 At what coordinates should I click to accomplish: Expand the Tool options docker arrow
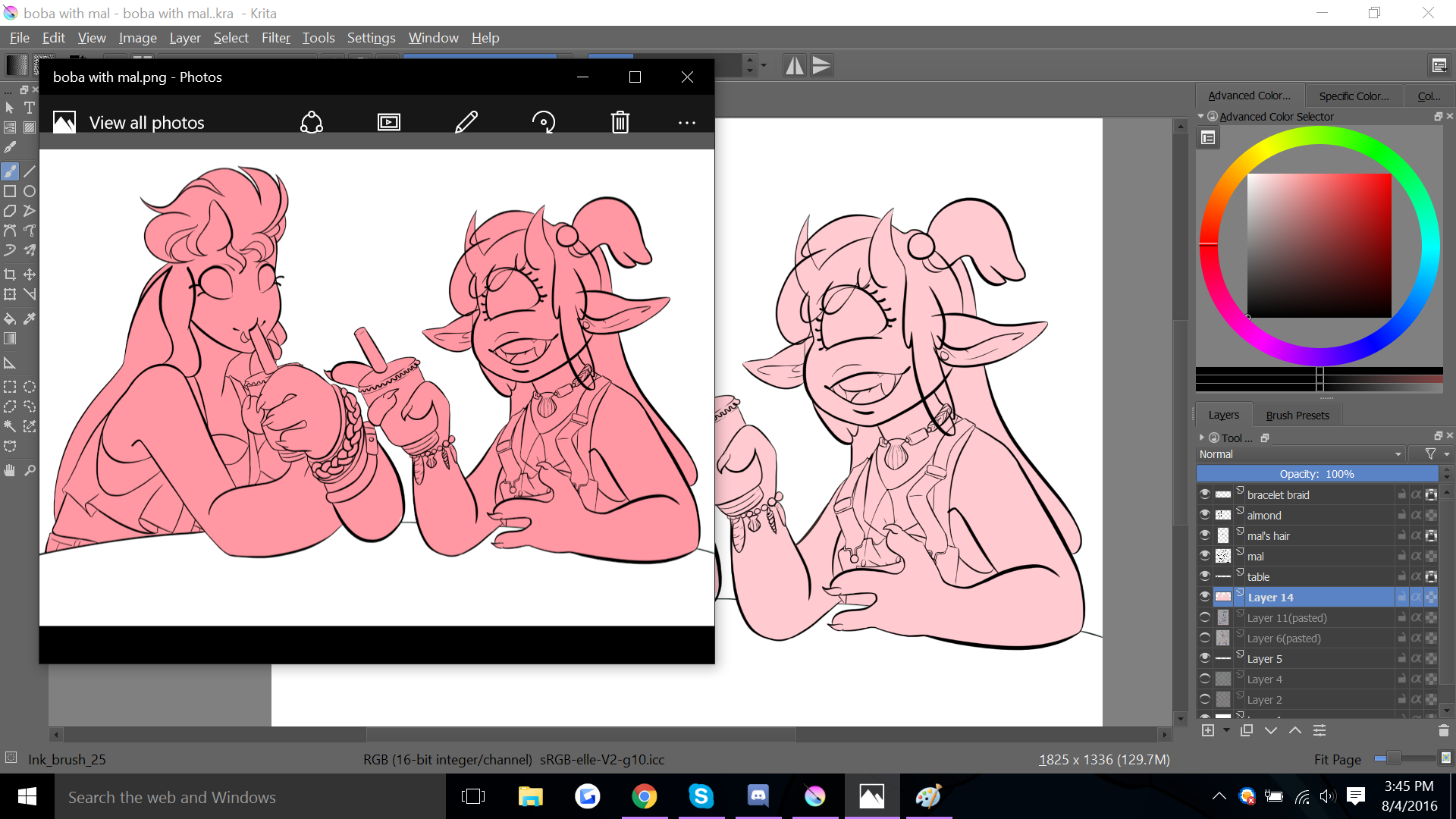[1202, 438]
